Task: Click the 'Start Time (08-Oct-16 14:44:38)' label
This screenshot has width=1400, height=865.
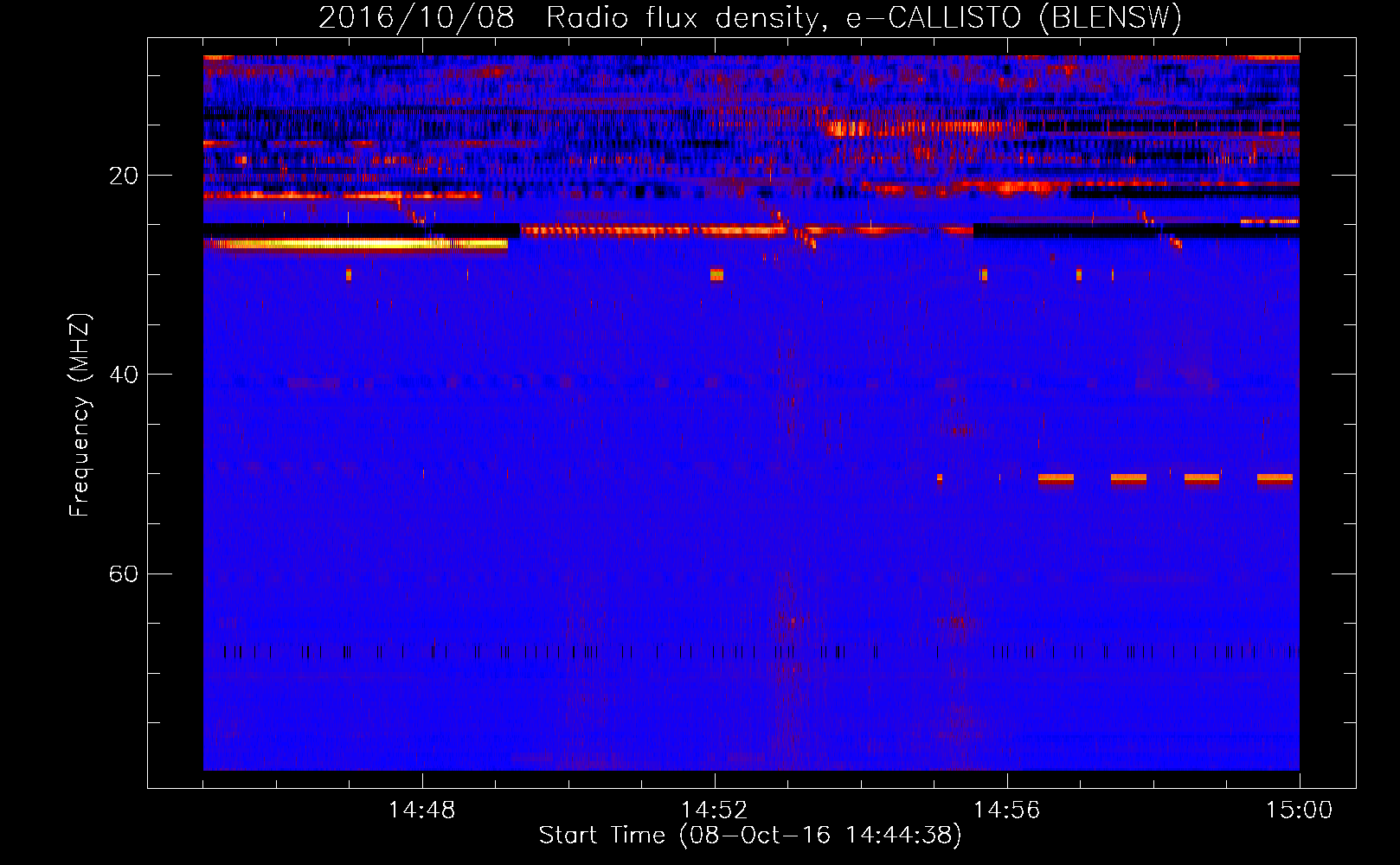Action: pyautogui.click(x=750, y=836)
